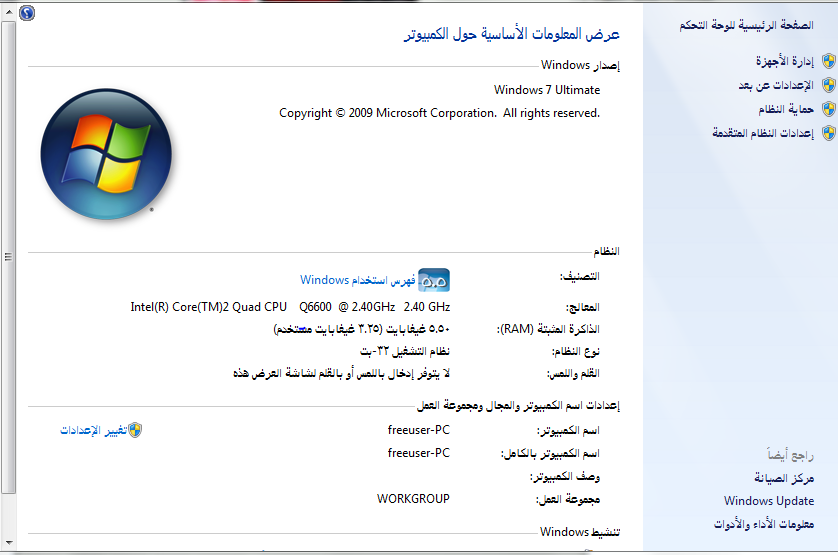The height and width of the screenshot is (555, 838).
Task: Select the Intel Core 2 Quad Q6600 processor text
Action: click(290, 307)
